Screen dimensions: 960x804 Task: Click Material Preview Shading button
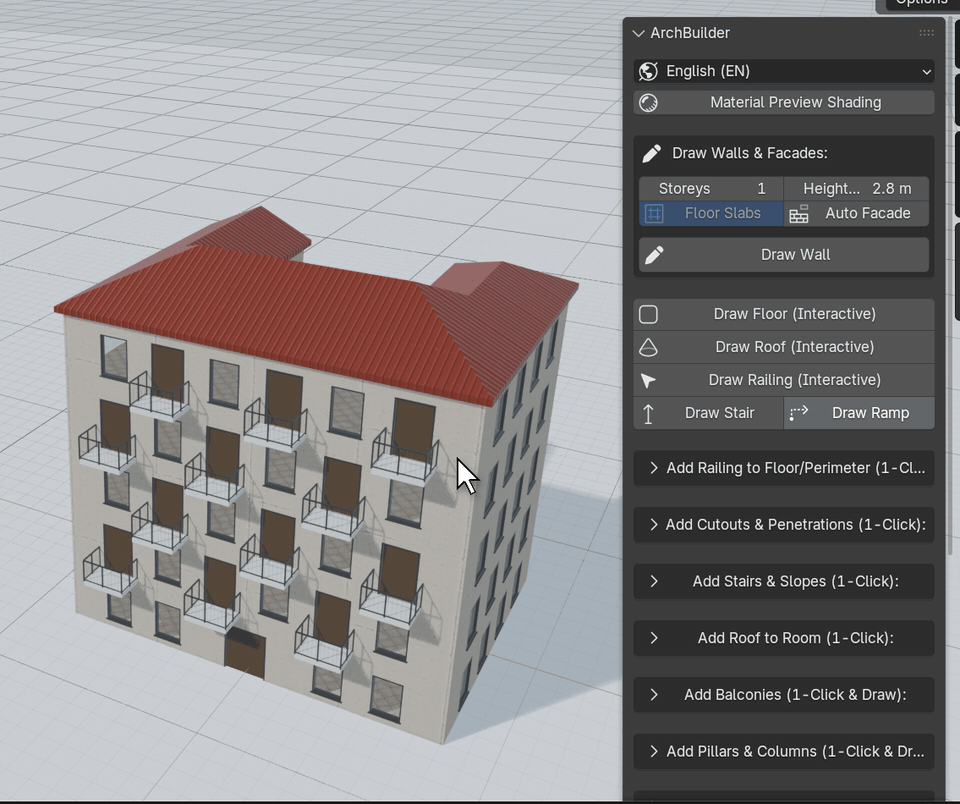pos(784,102)
